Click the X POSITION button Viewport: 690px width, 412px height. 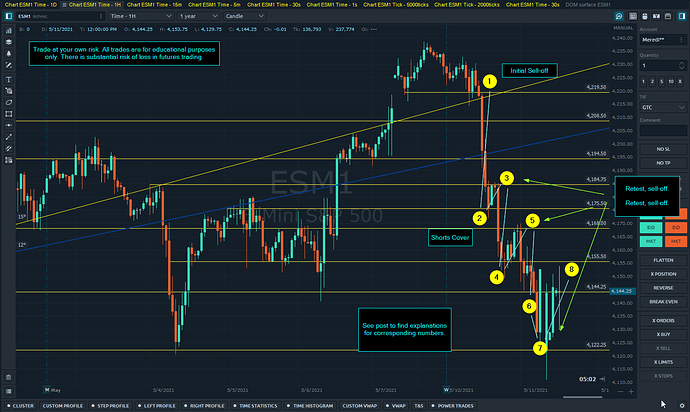[663, 274]
